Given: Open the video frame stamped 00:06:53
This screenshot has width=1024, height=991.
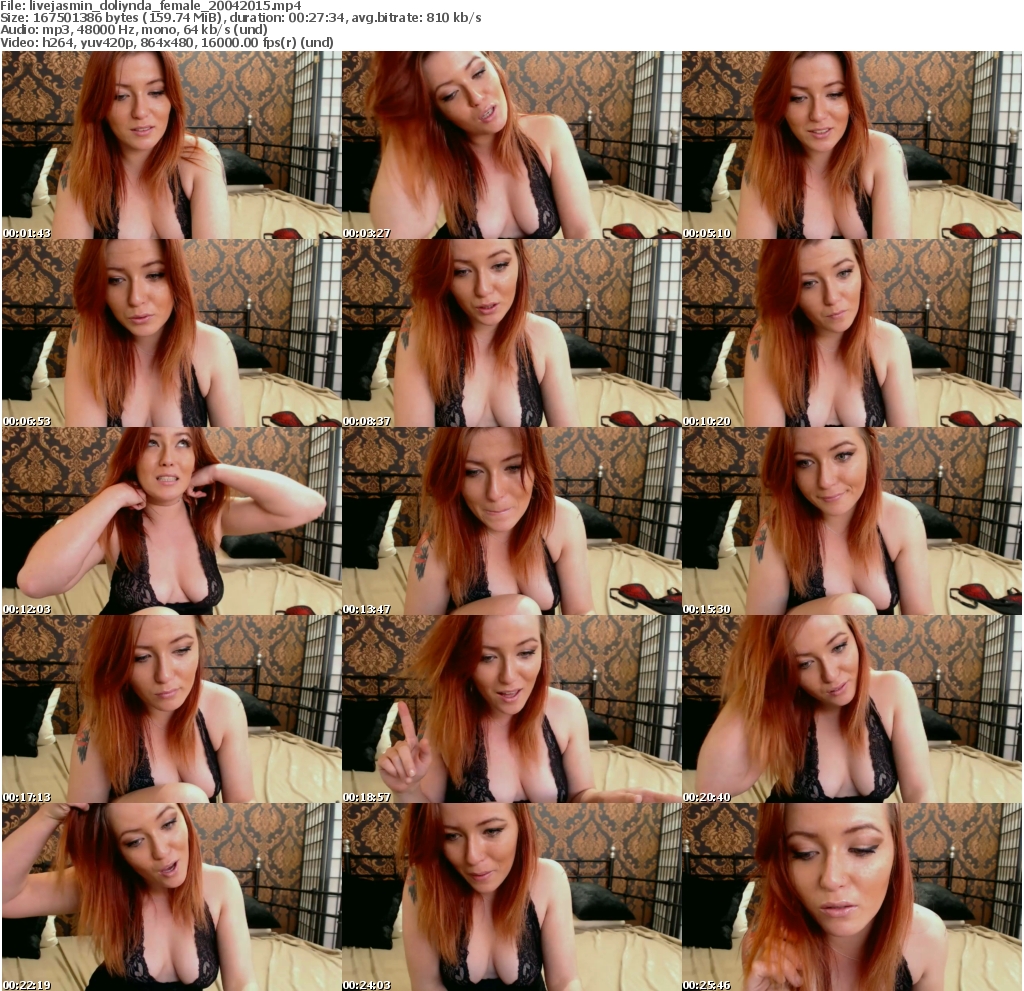Looking at the screenshot, I should pyautogui.click(x=171, y=333).
